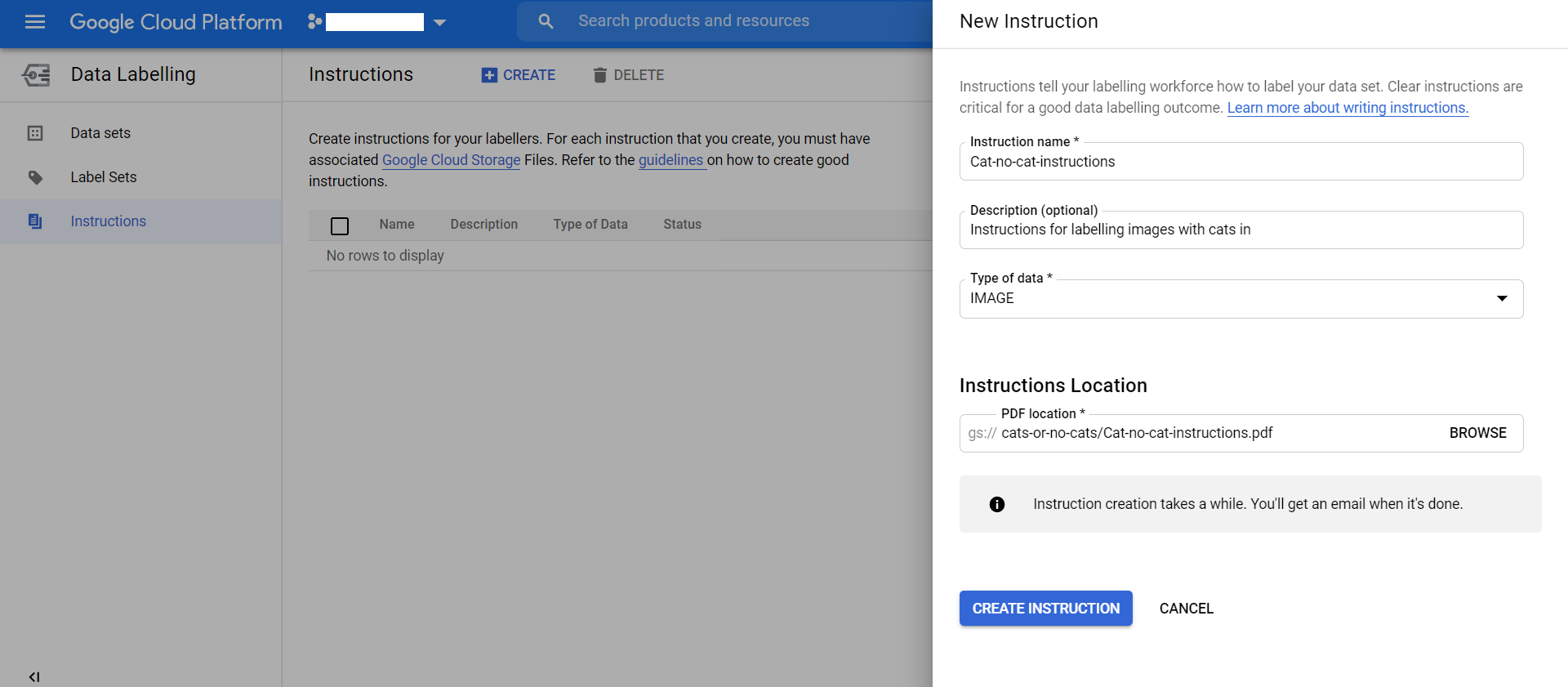Click the Label Sets tag icon

tap(35, 177)
